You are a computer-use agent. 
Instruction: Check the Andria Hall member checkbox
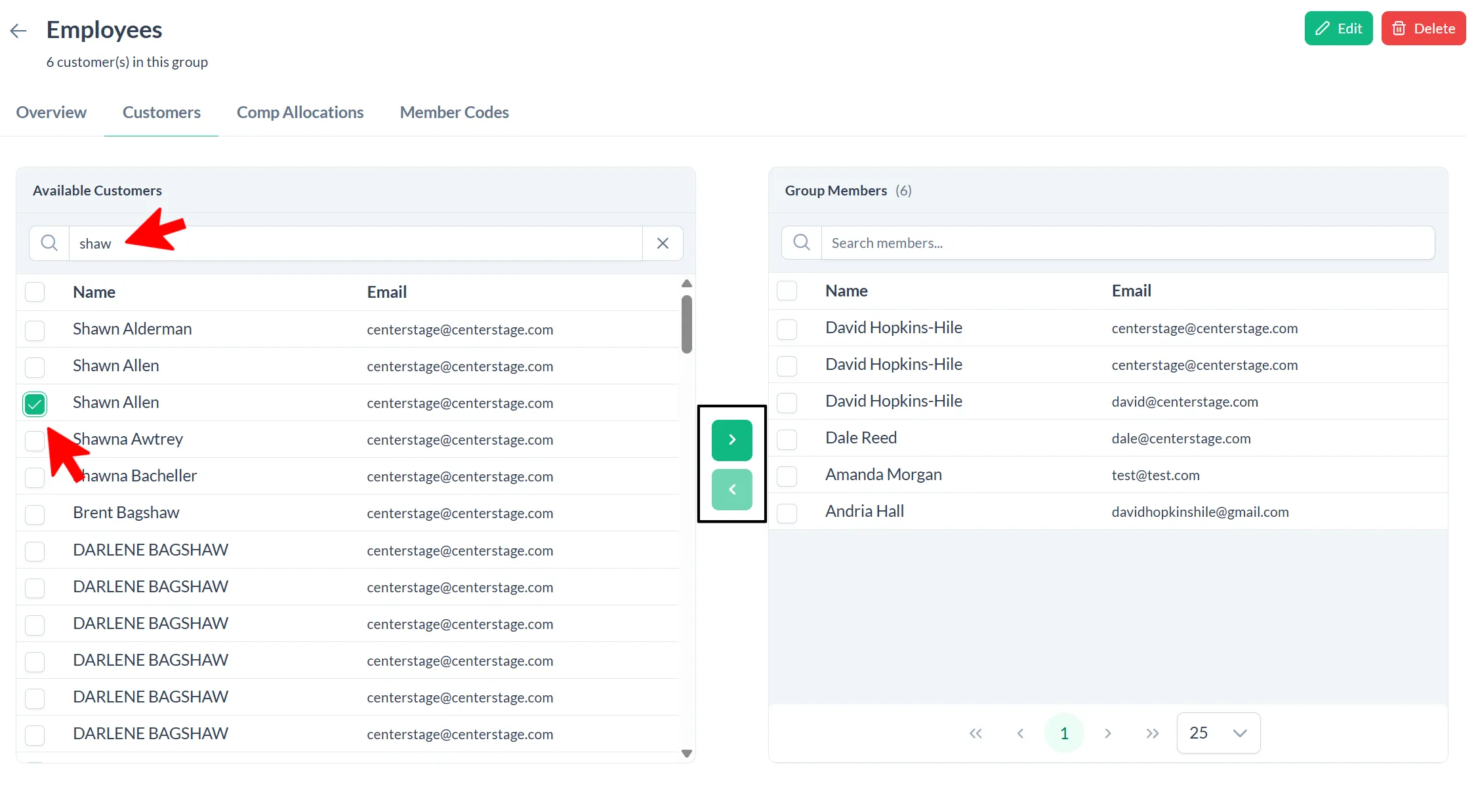[787, 512]
